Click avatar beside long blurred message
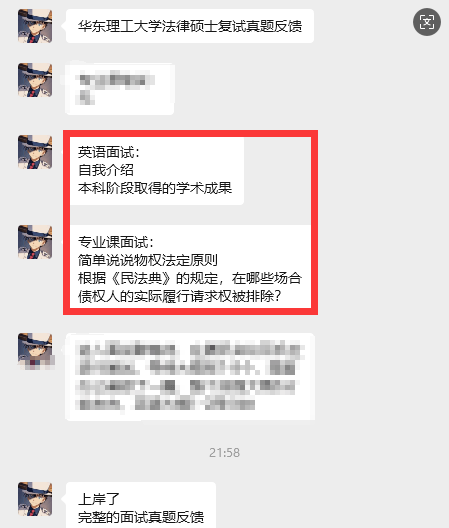The width and height of the screenshot is (449, 528). pyautogui.click(x=35, y=350)
